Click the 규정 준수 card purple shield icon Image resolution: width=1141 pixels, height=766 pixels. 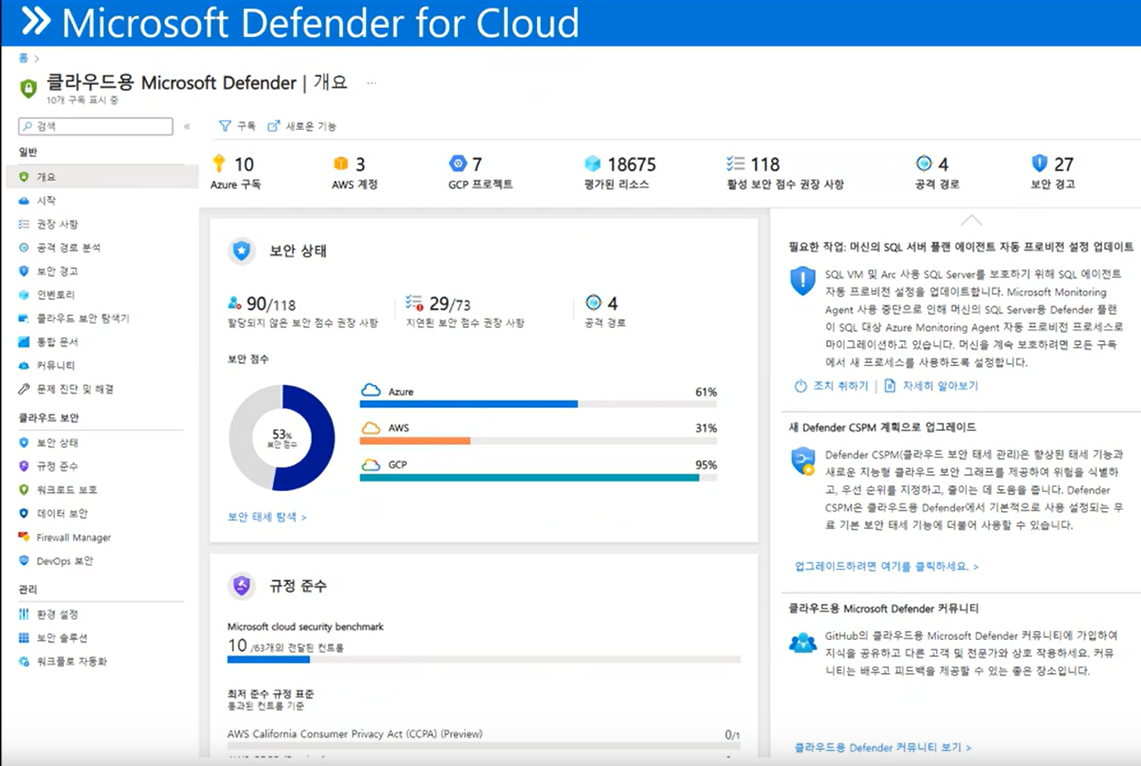click(x=242, y=586)
